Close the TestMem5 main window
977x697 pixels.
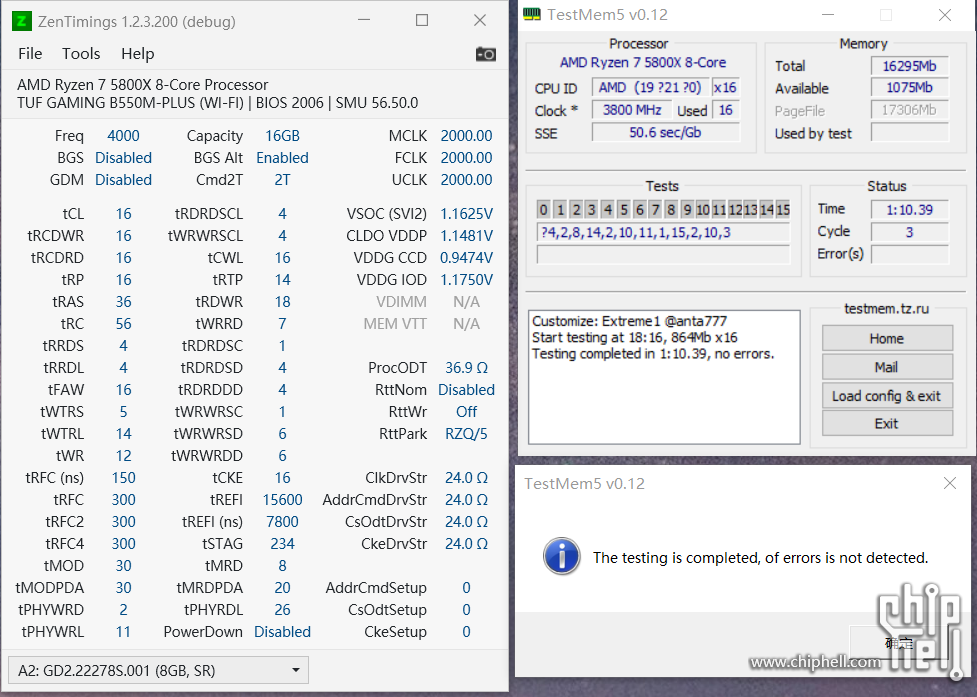pos(945,15)
